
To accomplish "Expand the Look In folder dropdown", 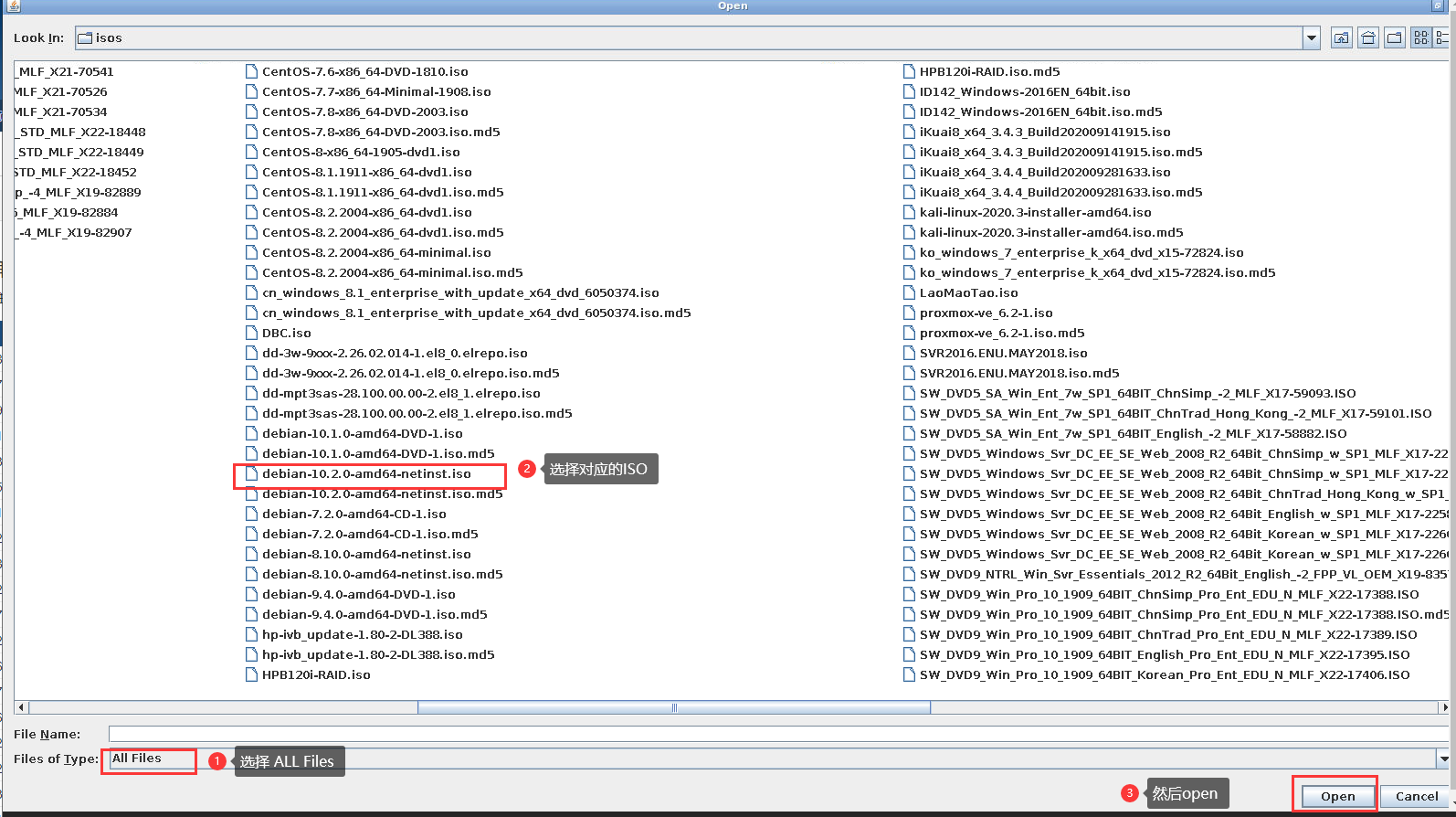I will point(1312,38).
